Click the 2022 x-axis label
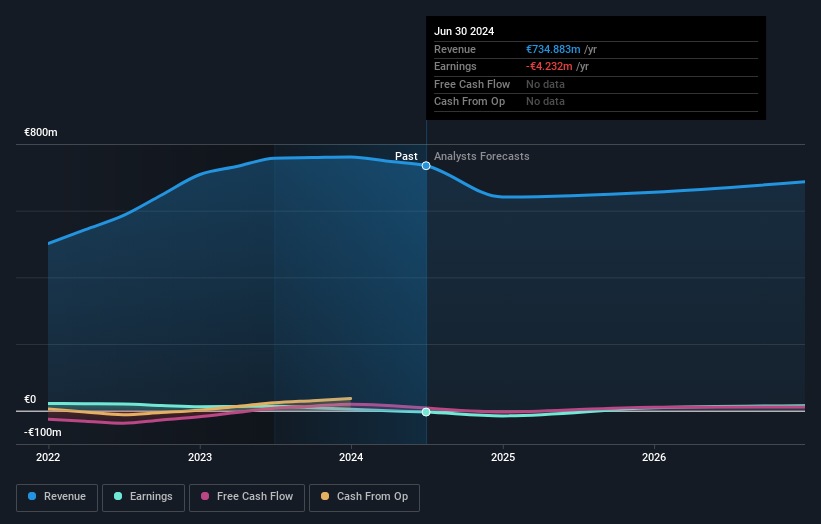Screen dimensions: 821x524 point(48,458)
